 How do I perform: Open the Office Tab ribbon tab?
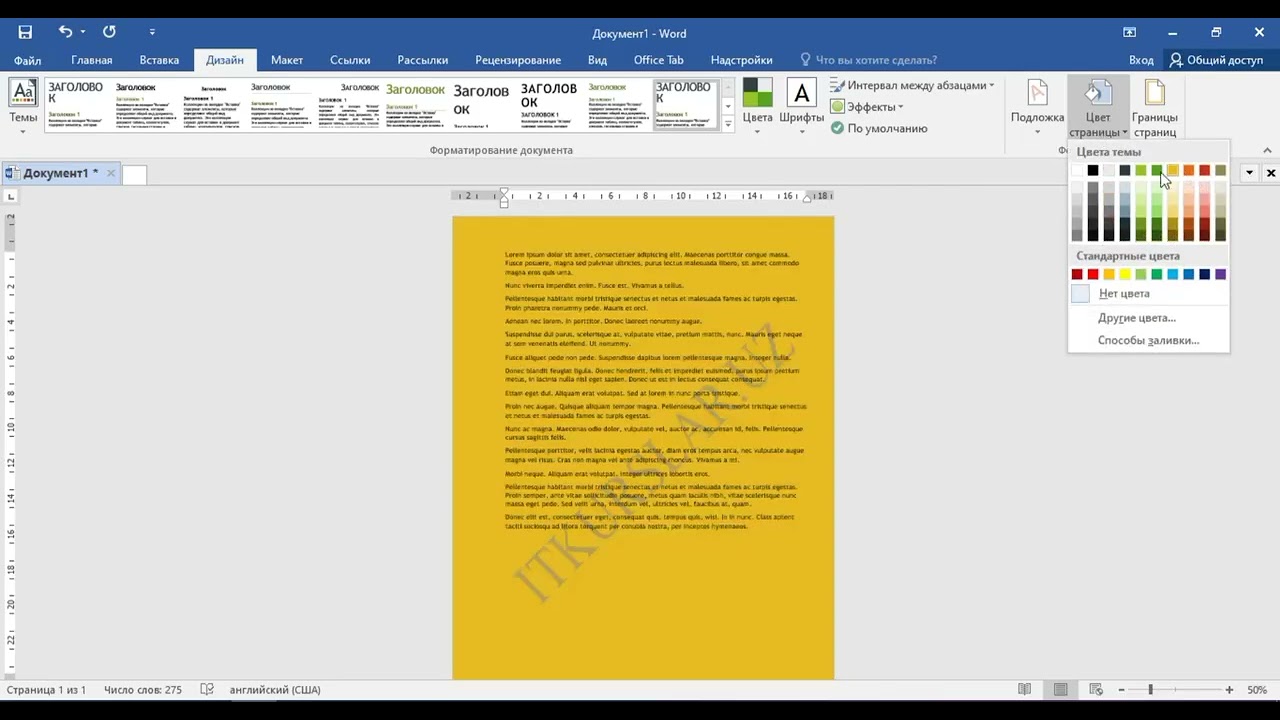(x=658, y=60)
